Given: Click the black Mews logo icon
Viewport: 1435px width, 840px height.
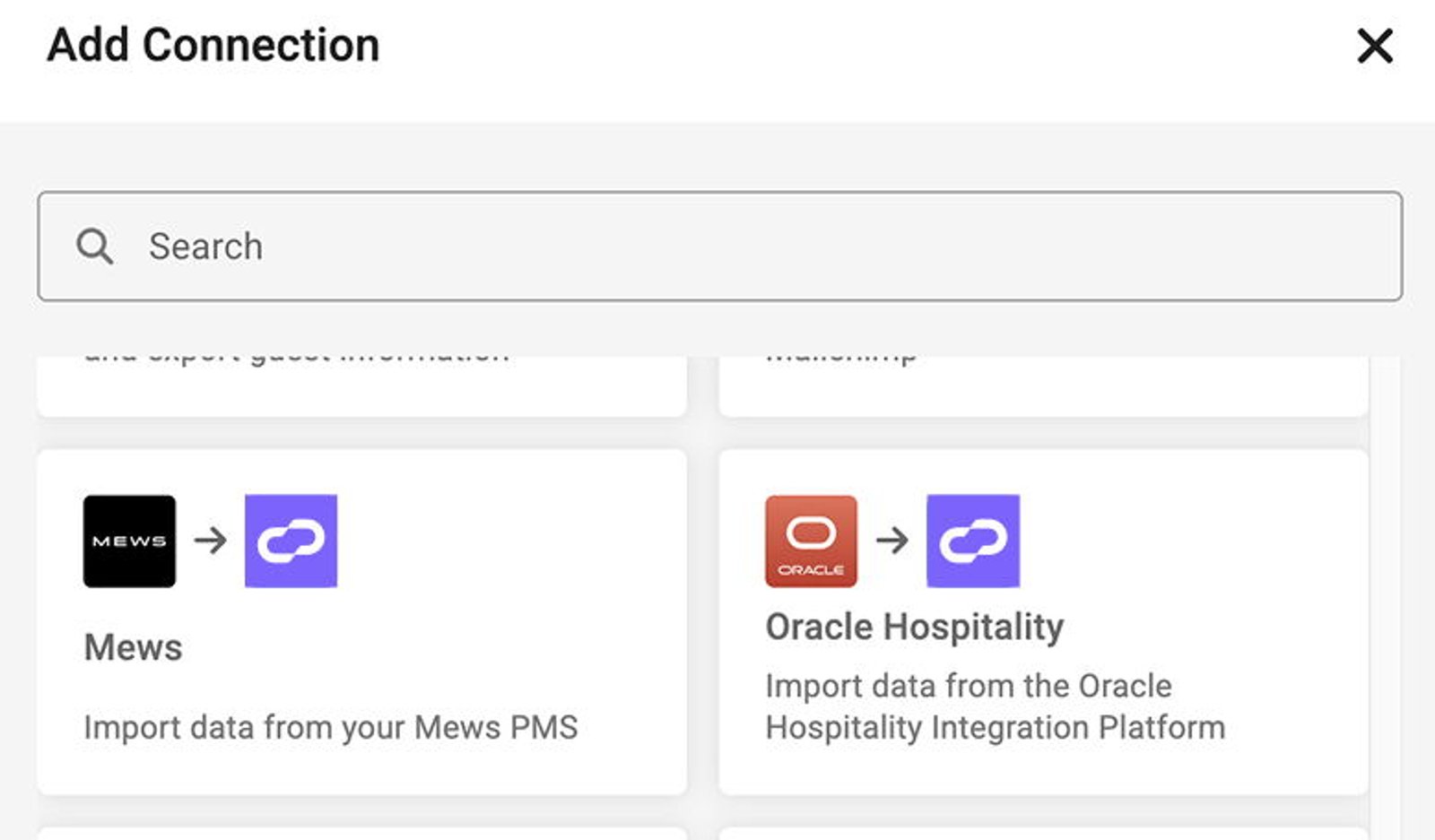Looking at the screenshot, I should point(129,541).
